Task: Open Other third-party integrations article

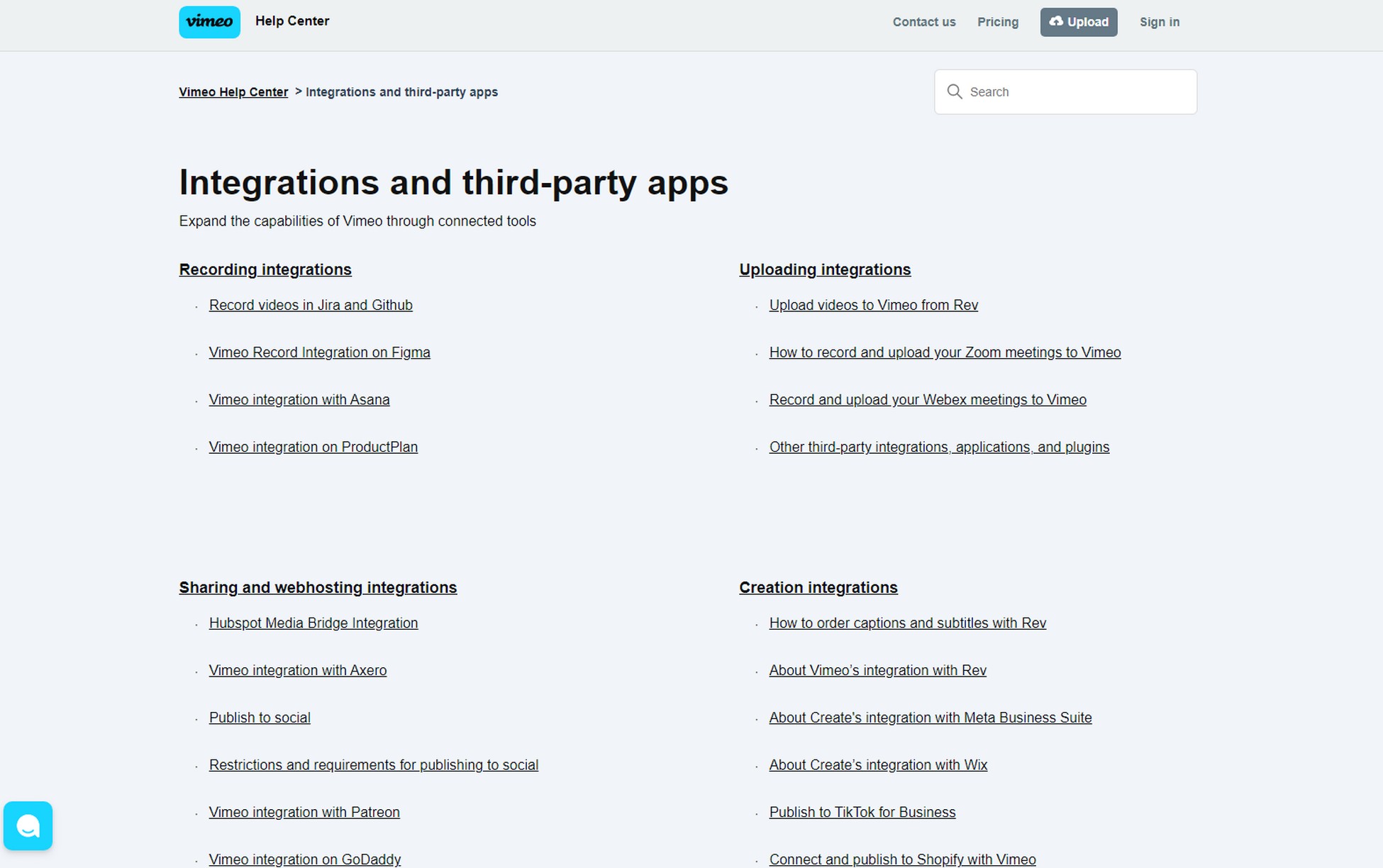Action: [939, 447]
